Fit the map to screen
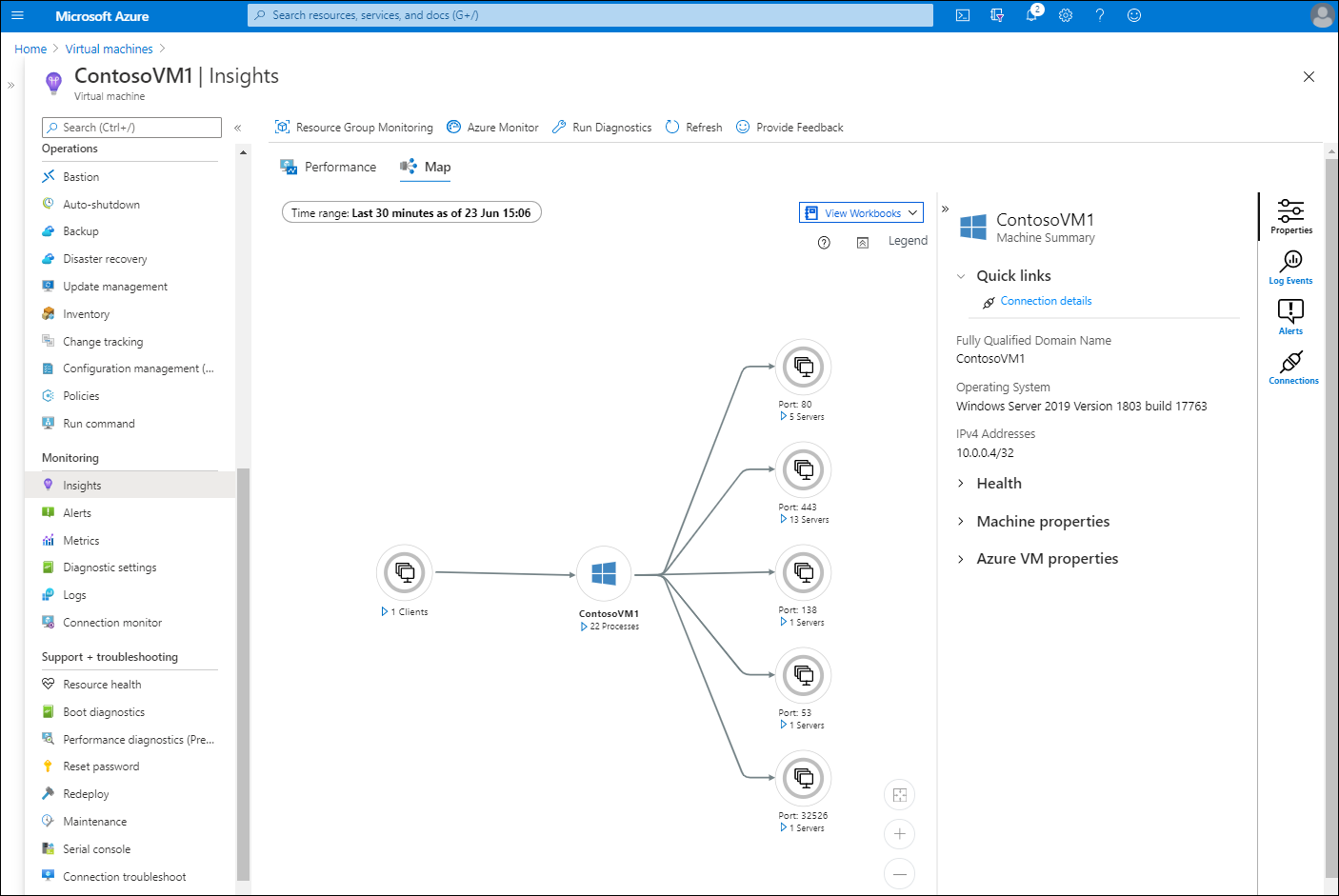Viewport: 1339px width, 896px height. [x=900, y=795]
